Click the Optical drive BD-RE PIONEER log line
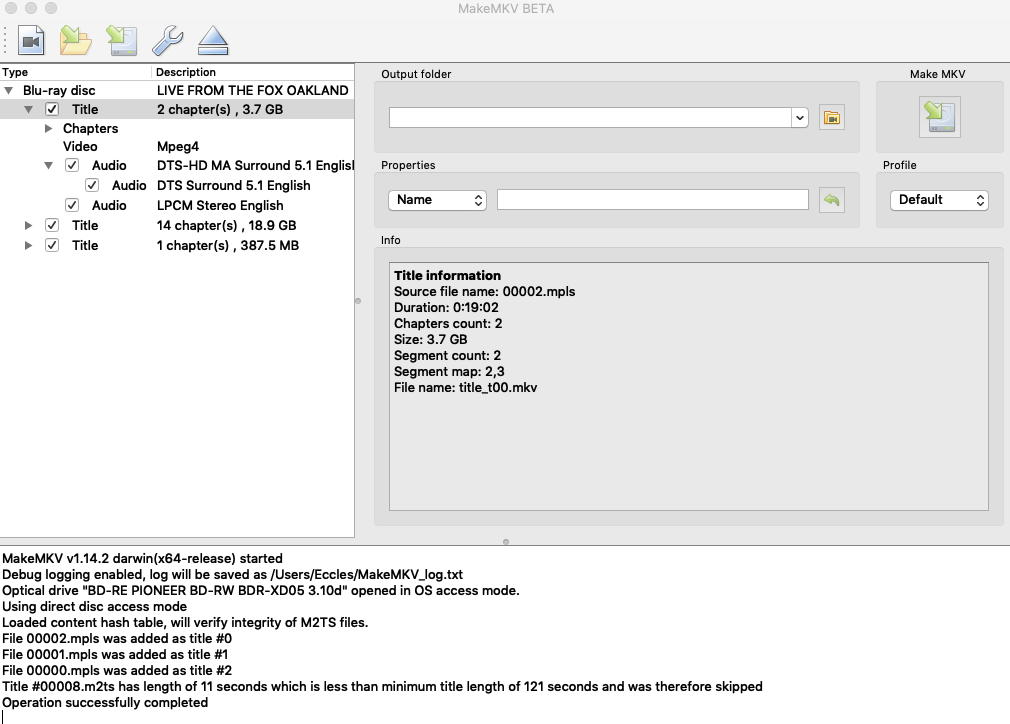Screen dimensions: 1010x724 (261, 591)
